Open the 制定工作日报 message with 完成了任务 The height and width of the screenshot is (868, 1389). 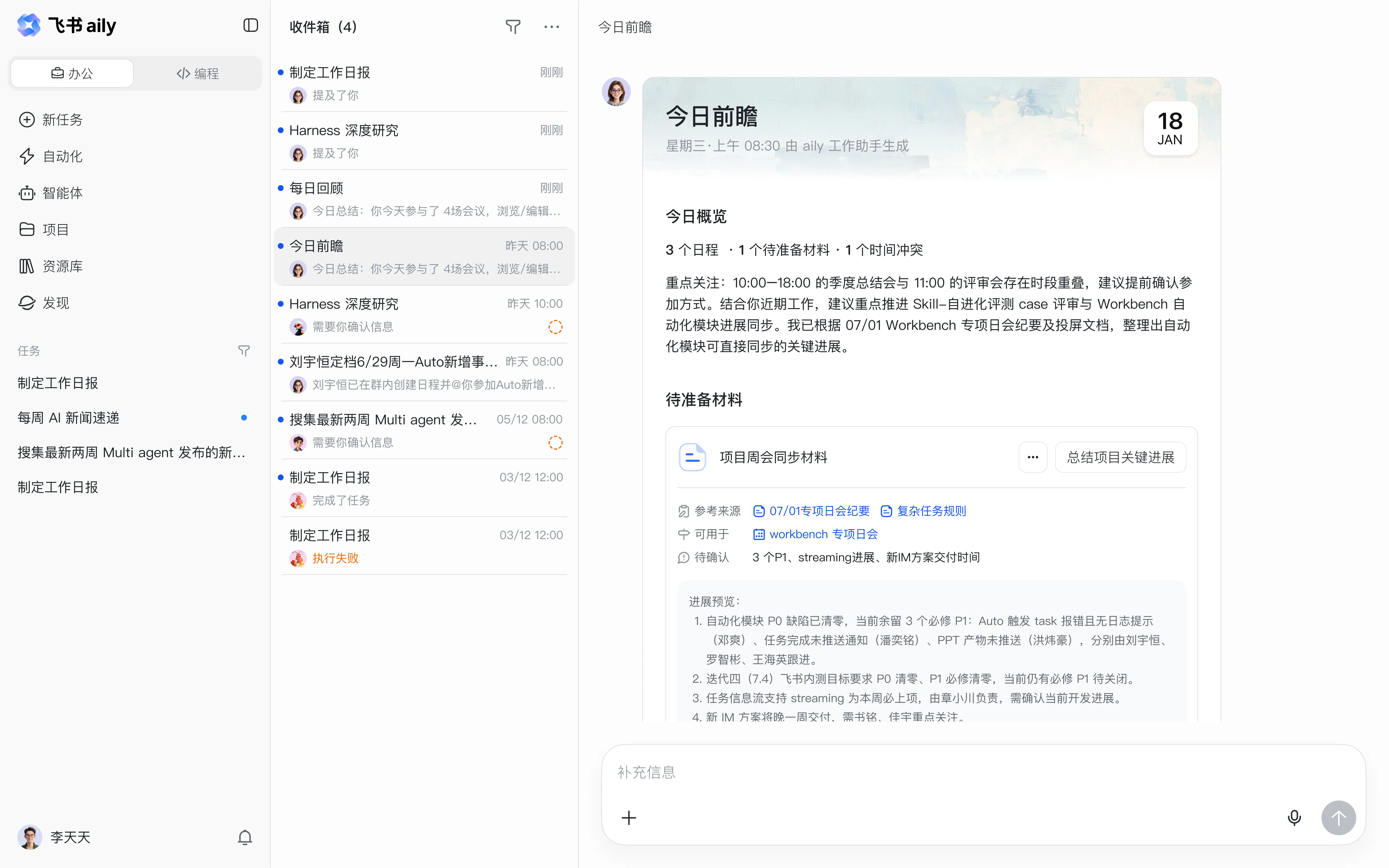(424, 488)
